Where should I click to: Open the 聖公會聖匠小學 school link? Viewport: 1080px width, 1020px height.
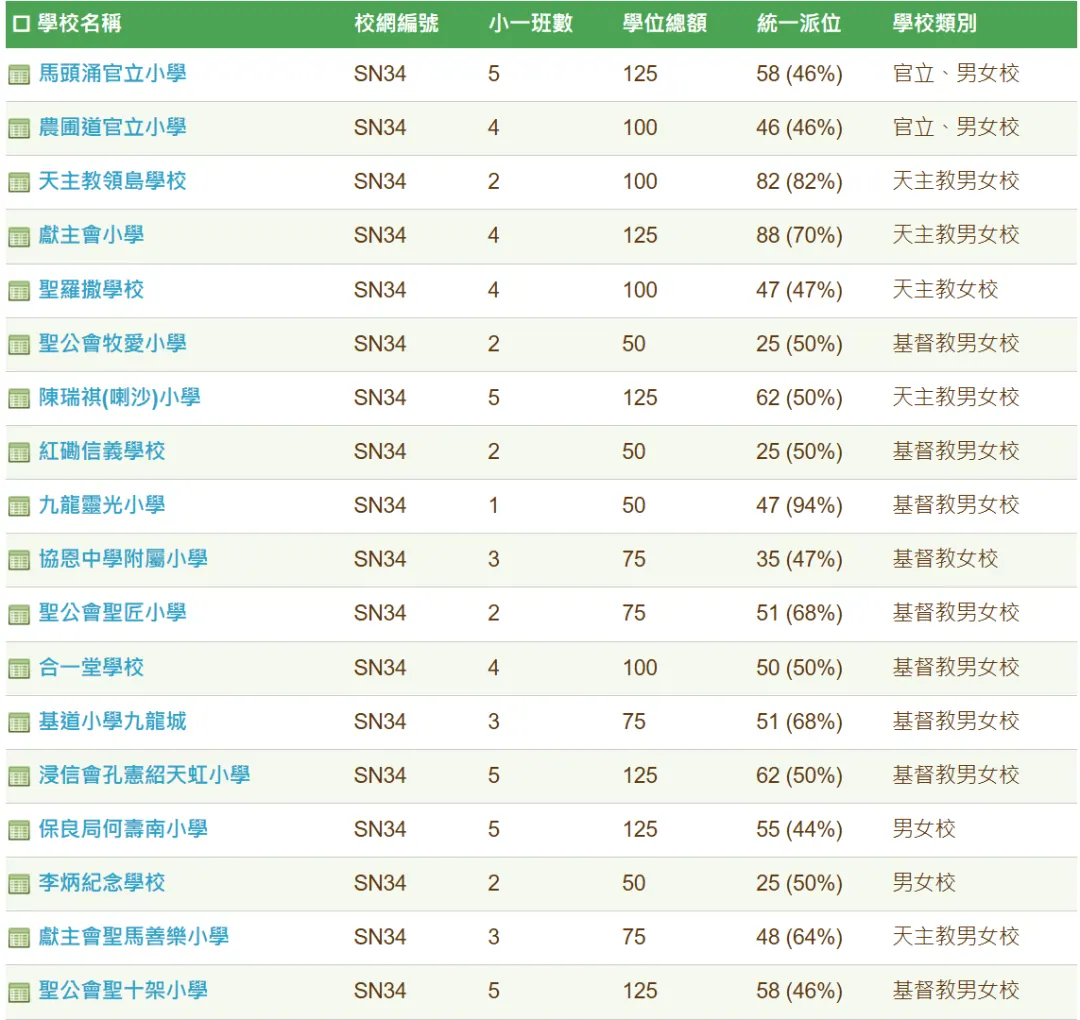pos(112,612)
